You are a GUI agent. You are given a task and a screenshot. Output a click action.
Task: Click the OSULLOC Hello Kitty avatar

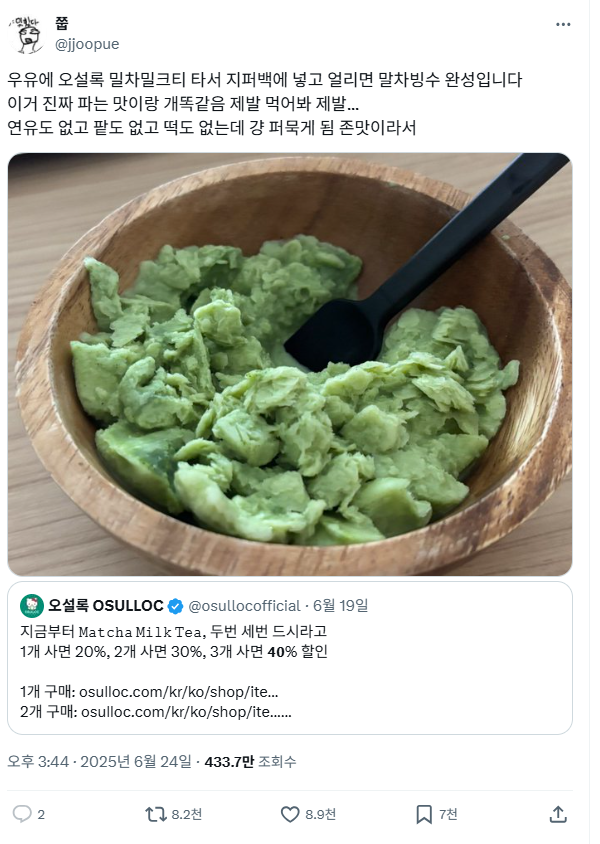click(32, 606)
